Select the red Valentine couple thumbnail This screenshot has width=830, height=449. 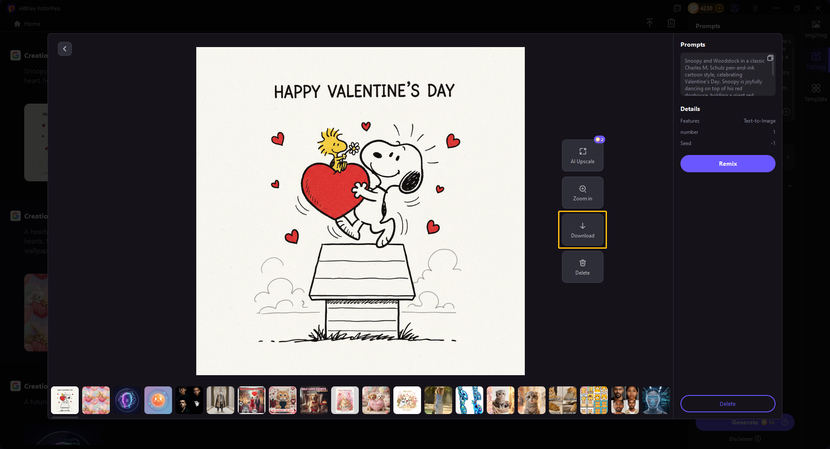click(251, 400)
